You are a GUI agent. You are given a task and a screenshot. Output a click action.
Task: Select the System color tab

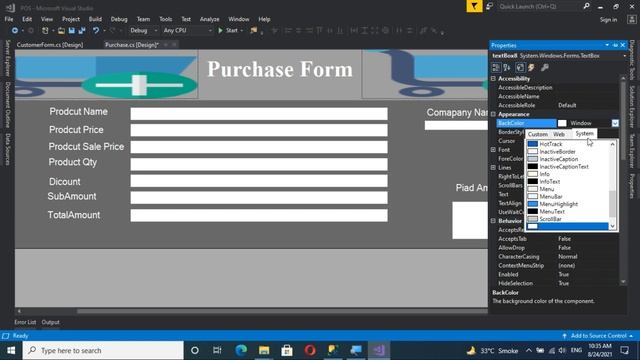(584, 133)
